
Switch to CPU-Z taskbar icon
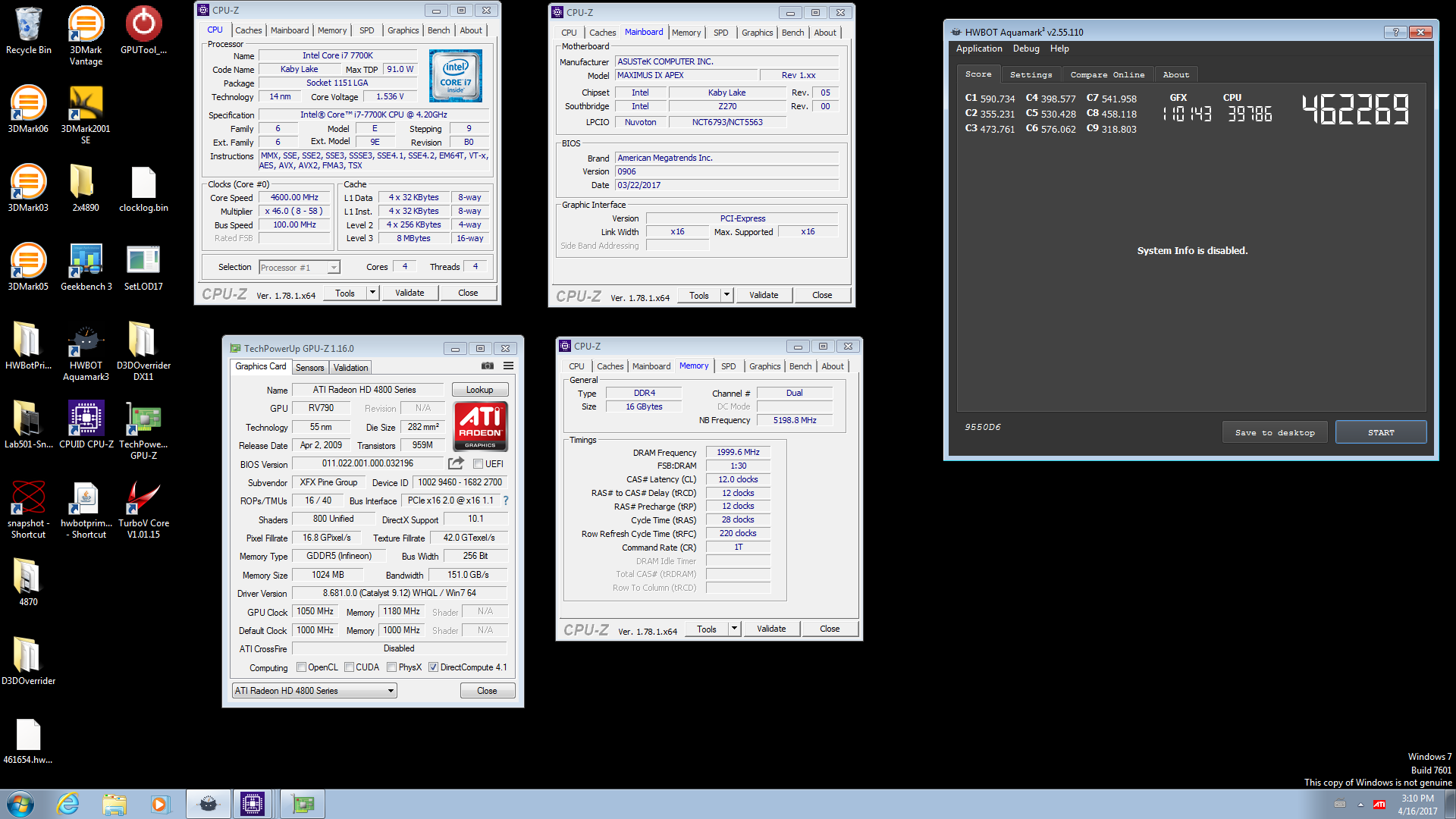253,804
